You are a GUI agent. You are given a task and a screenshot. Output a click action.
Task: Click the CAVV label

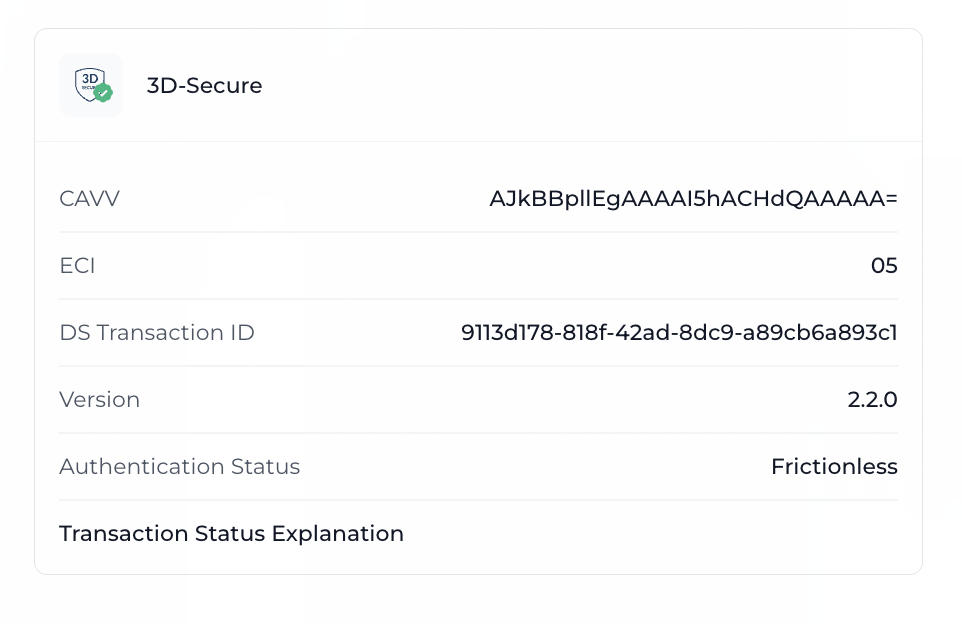[90, 198]
